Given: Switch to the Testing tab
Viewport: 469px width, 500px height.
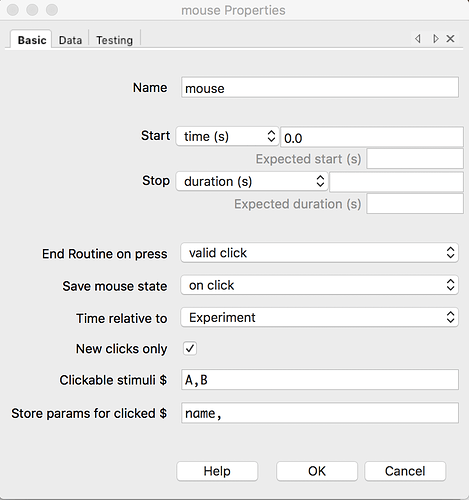Looking at the screenshot, I should click(x=114, y=40).
